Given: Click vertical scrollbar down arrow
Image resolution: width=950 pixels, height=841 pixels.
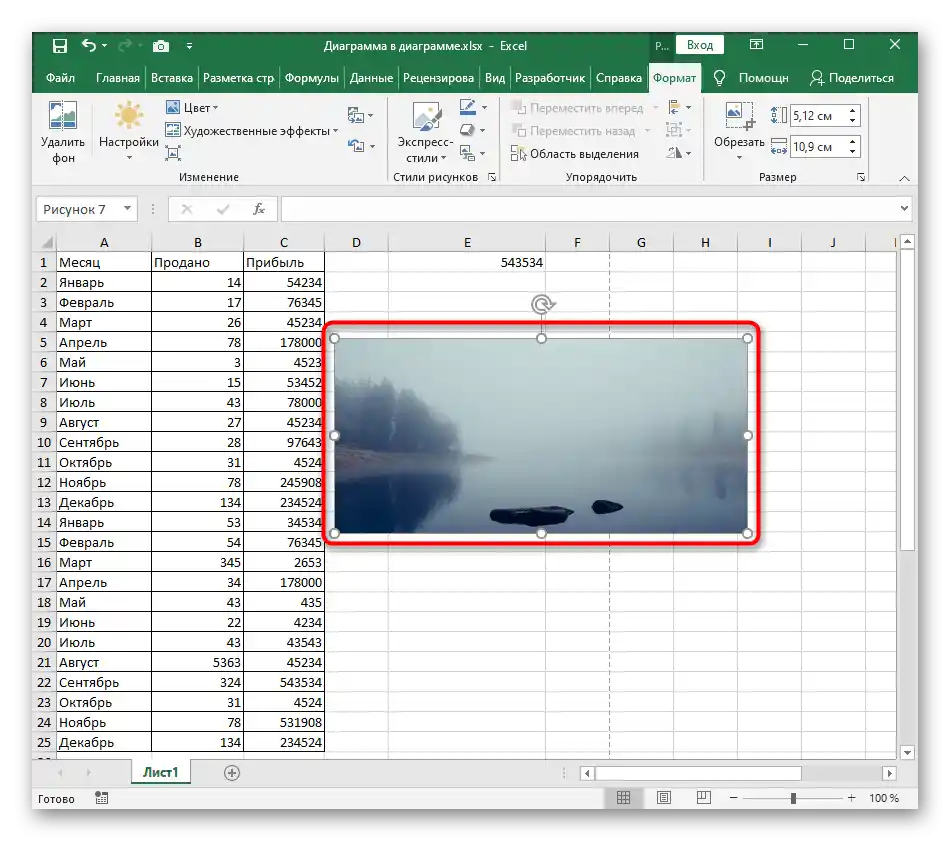Looking at the screenshot, I should pyautogui.click(x=907, y=753).
